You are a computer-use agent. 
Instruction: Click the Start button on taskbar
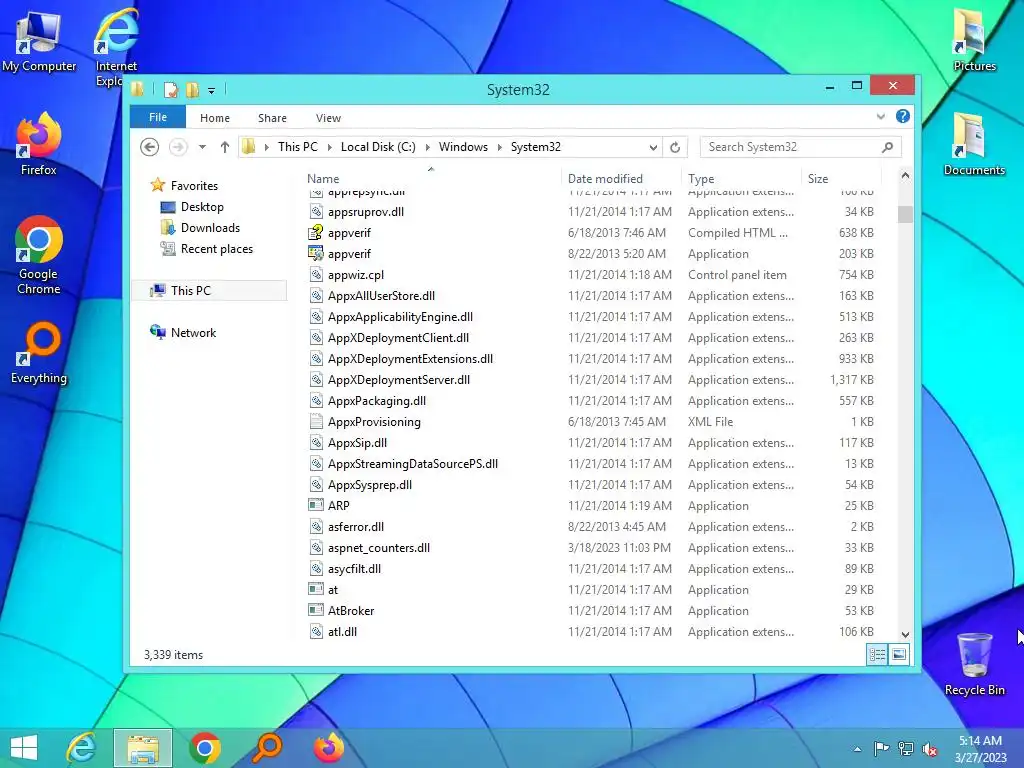(24, 748)
